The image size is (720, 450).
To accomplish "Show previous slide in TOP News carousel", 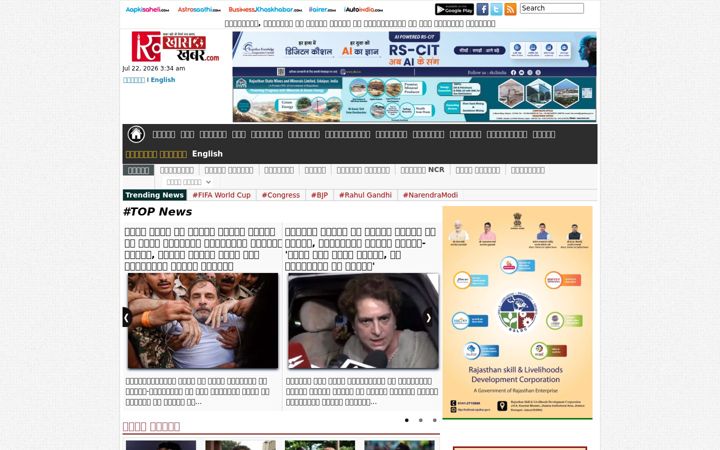I will click(x=127, y=317).
